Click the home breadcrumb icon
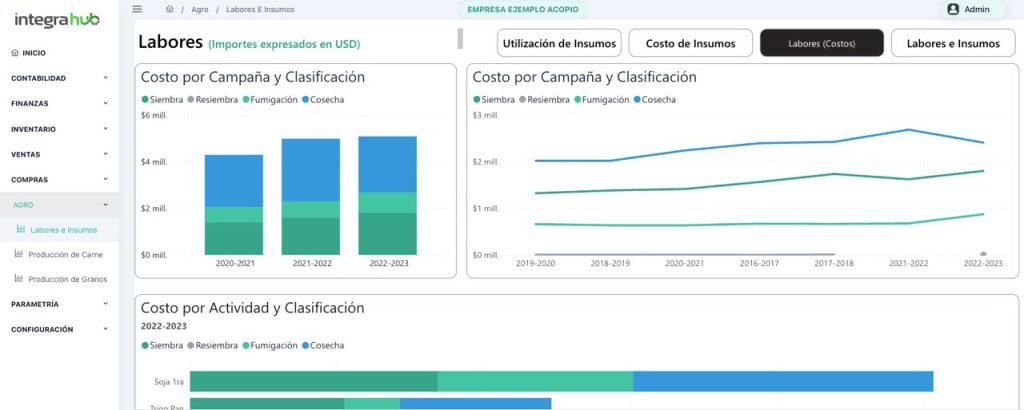Image resolution: width=1024 pixels, height=410 pixels. point(170,9)
